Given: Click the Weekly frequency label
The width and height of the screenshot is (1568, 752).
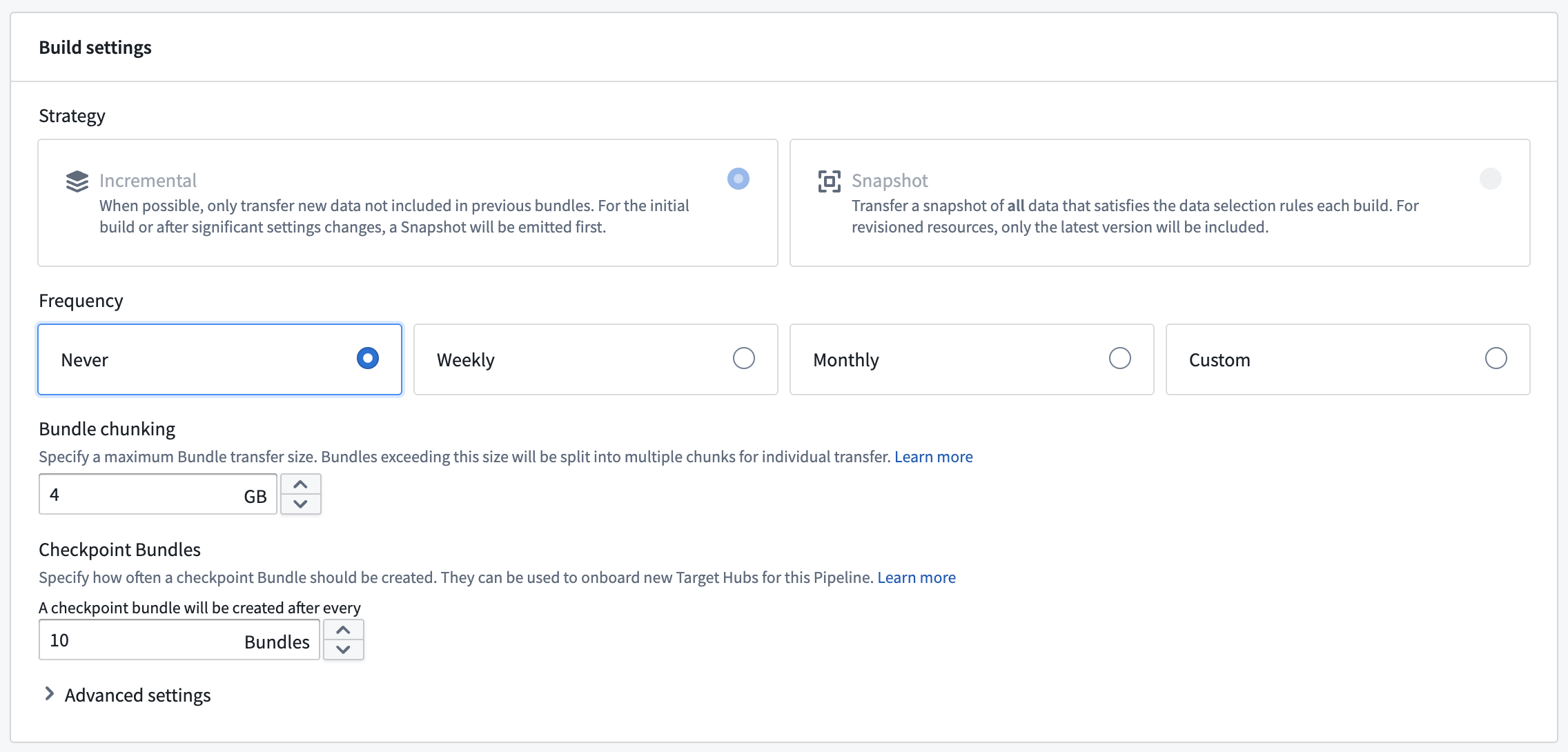Looking at the screenshot, I should click(465, 360).
